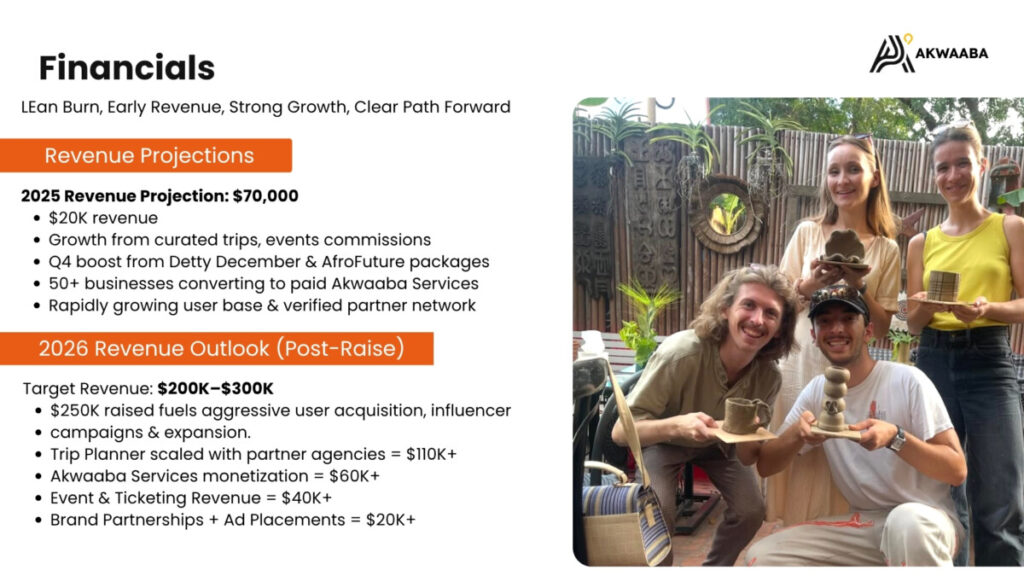Click the pottery group photo
1024x576 pixels.
[798, 332]
